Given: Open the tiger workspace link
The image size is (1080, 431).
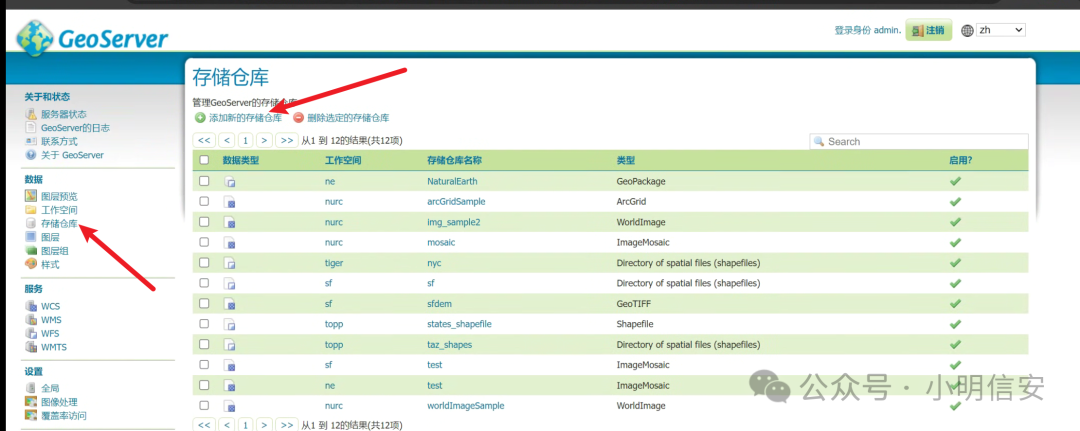Looking at the screenshot, I should pyautogui.click(x=334, y=263).
